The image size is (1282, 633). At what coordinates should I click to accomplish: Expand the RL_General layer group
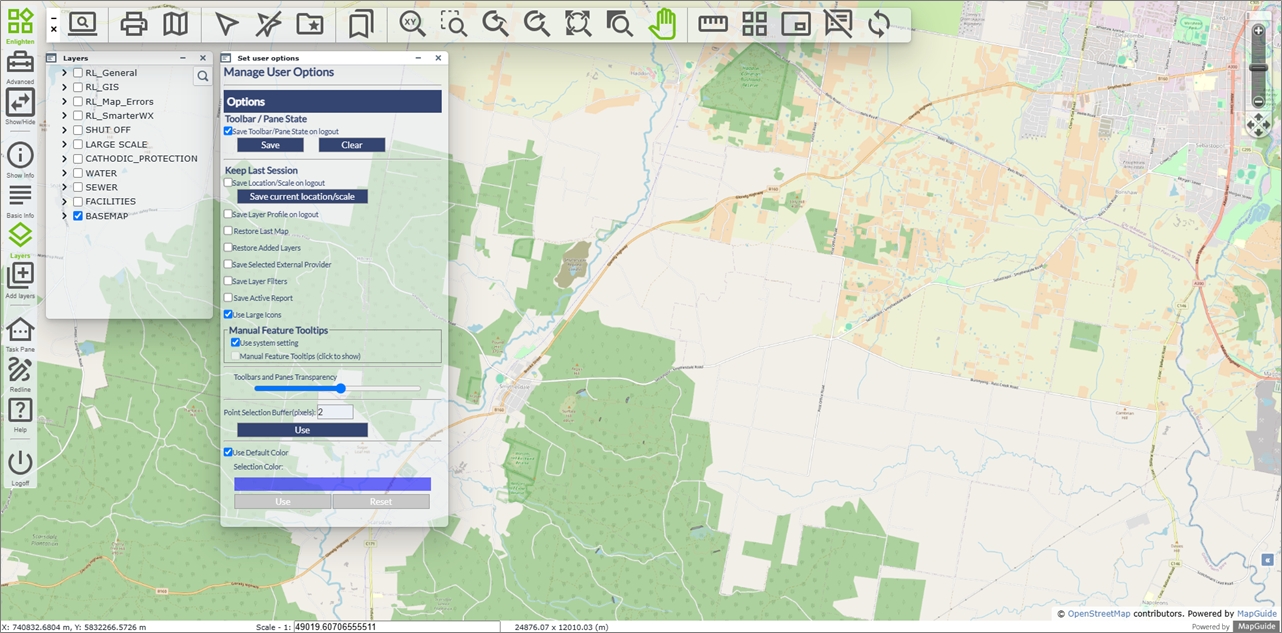(x=65, y=73)
